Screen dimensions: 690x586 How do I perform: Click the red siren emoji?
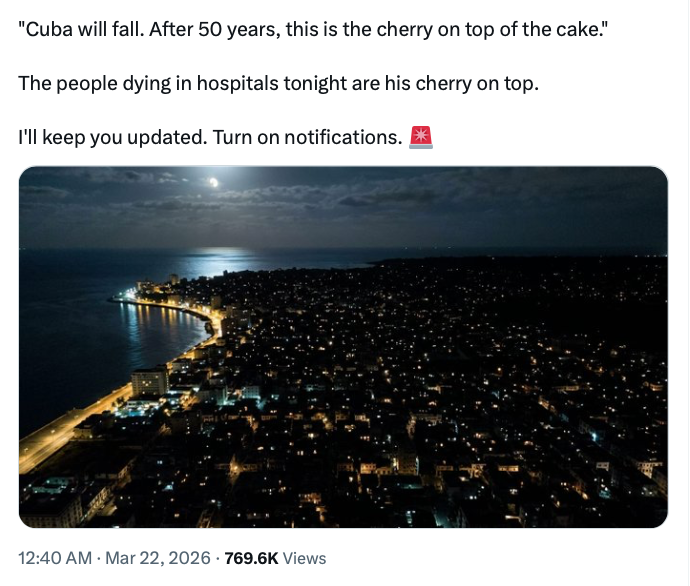[x=421, y=137]
